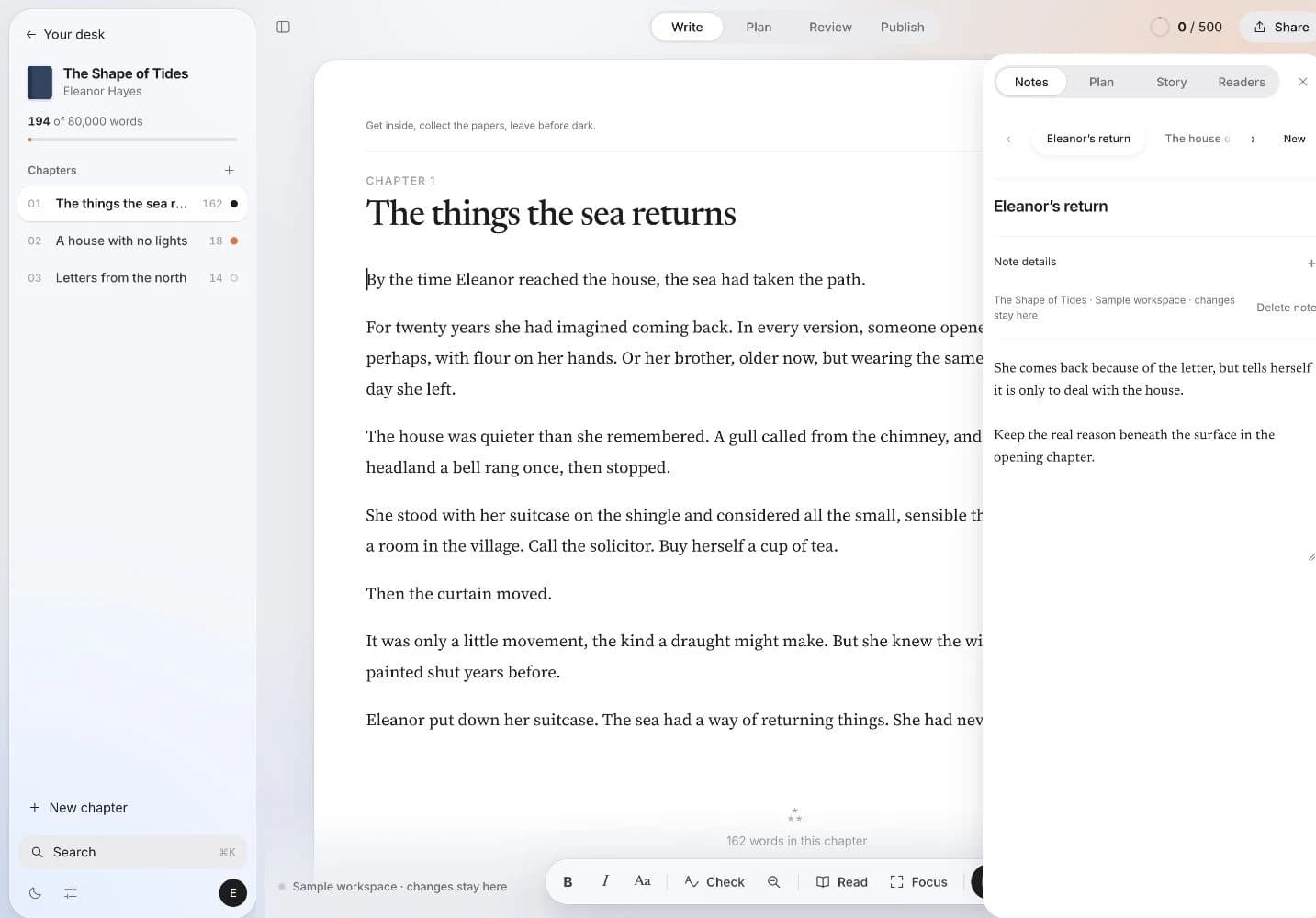This screenshot has width=1316, height=918.
Task: Select the Notes tab in the side panel
Action: click(1031, 82)
